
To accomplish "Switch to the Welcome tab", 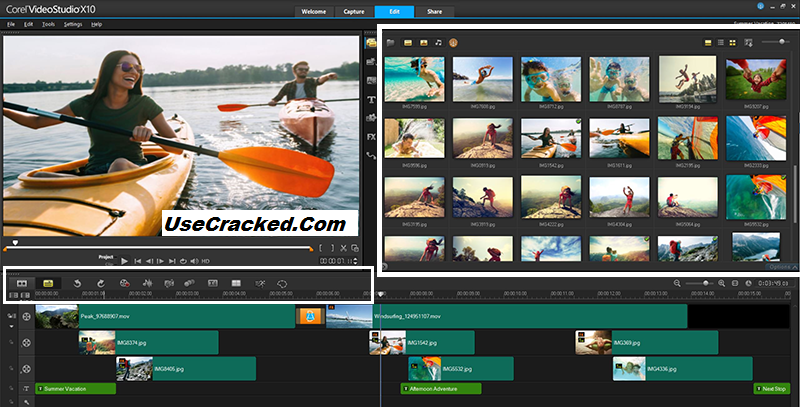I will [314, 12].
